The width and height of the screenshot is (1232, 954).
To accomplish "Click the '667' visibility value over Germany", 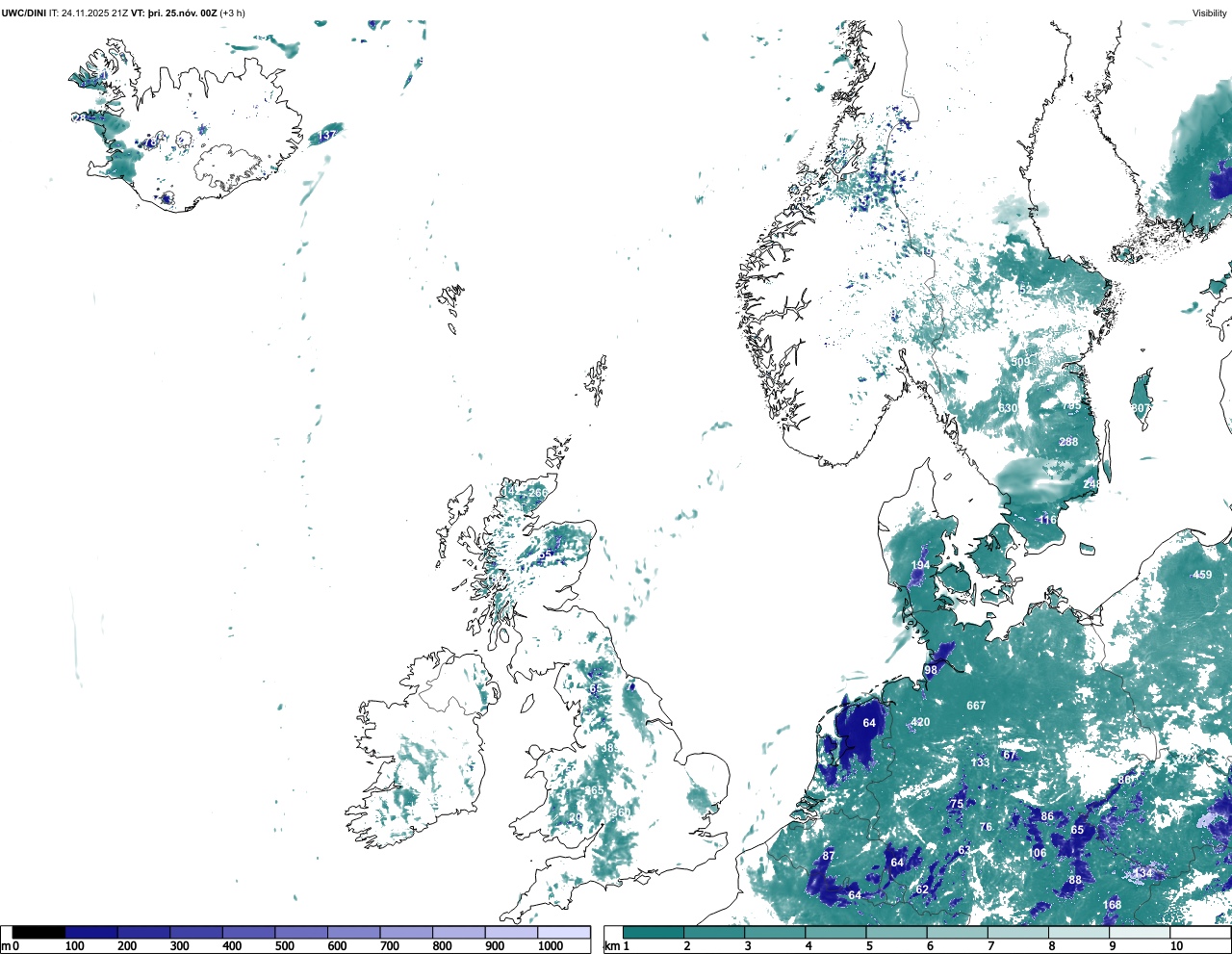I will point(976,706).
